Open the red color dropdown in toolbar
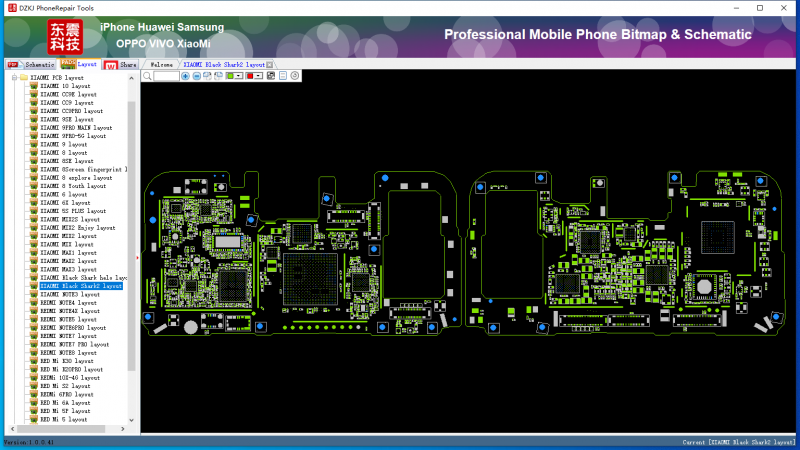This screenshot has height=450, width=800. [x=260, y=76]
